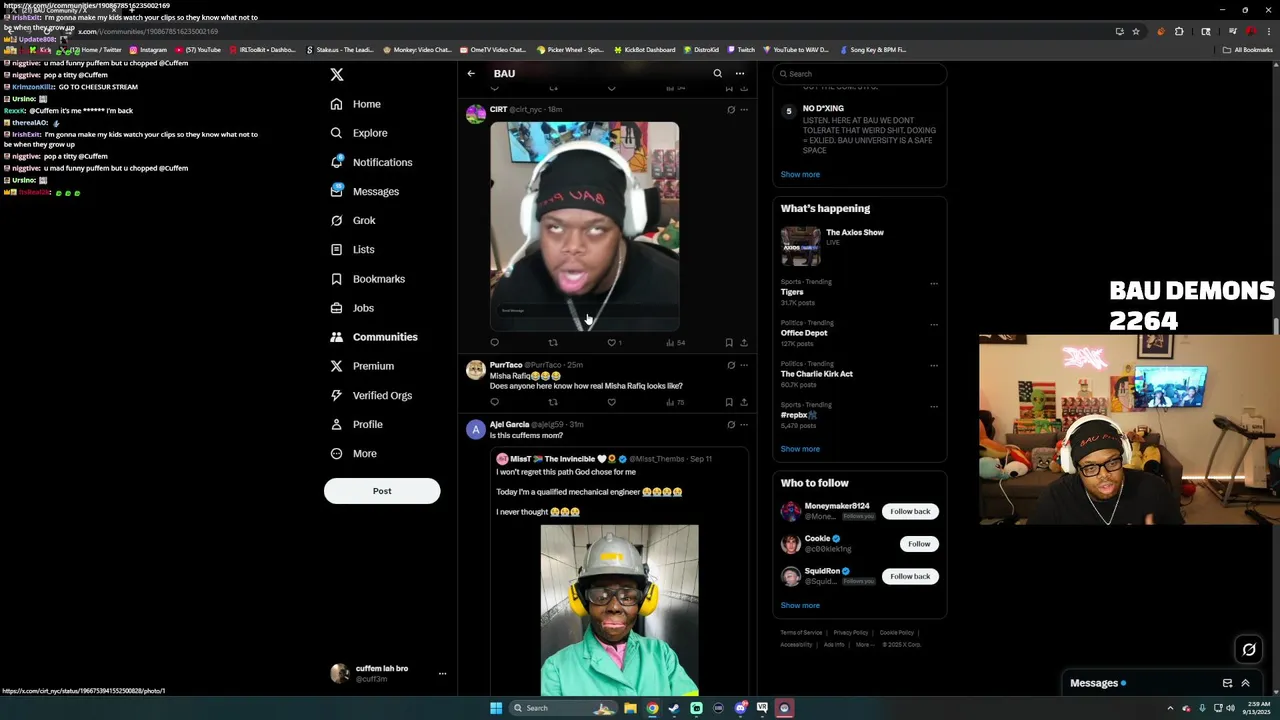Click Grok icon on CIRT's post
The width and height of the screenshot is (1280, 720).
coord(731,110)
